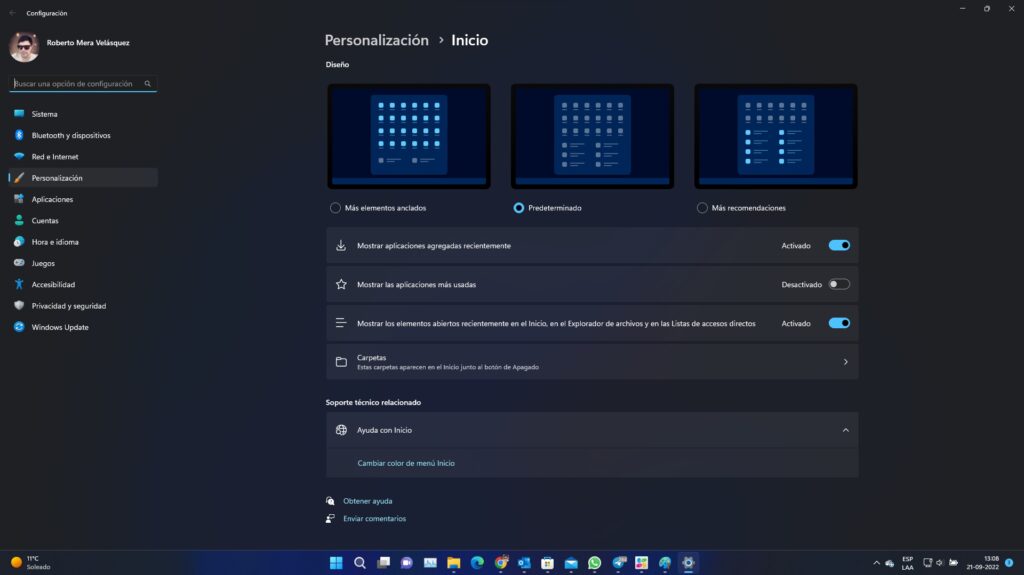Viewport: 1024px width, 575px height.
Task: Open the system tray hidden icons chevron
Action: coord(876,563)
